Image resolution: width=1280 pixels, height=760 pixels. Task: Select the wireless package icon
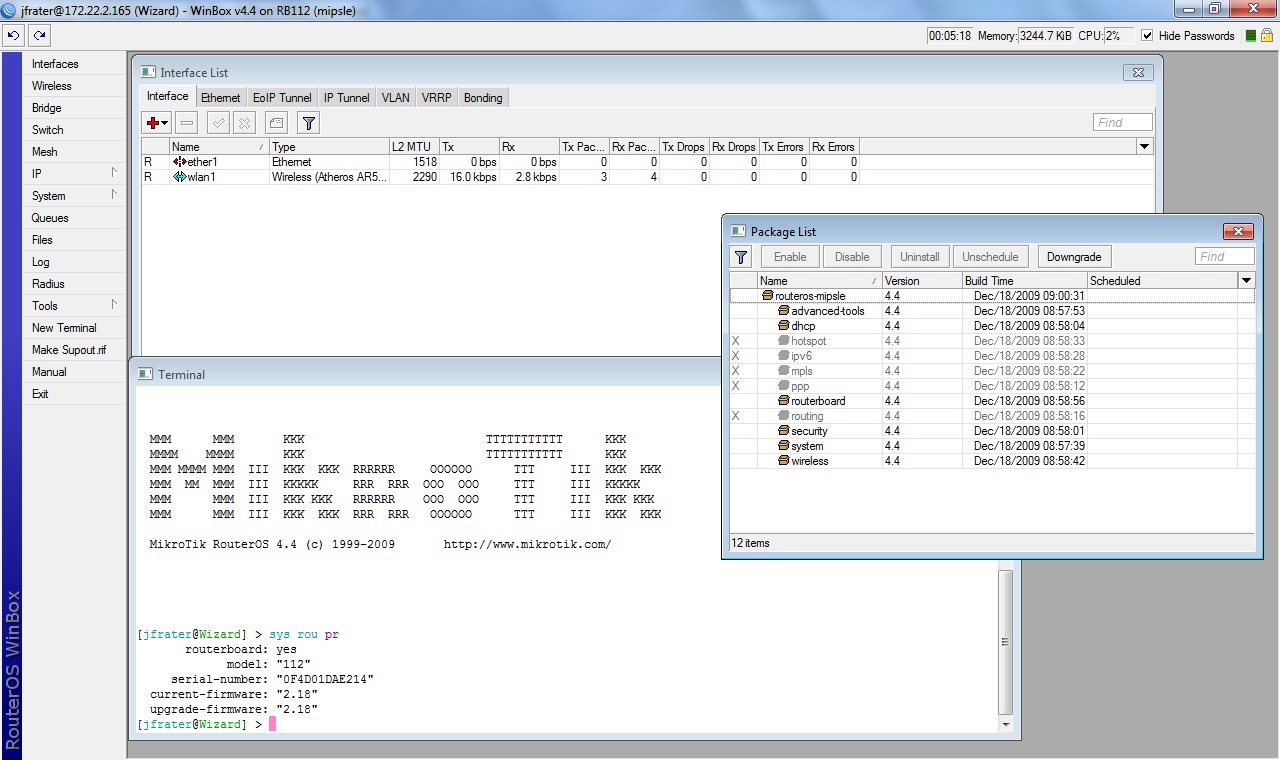pos(784,461)
